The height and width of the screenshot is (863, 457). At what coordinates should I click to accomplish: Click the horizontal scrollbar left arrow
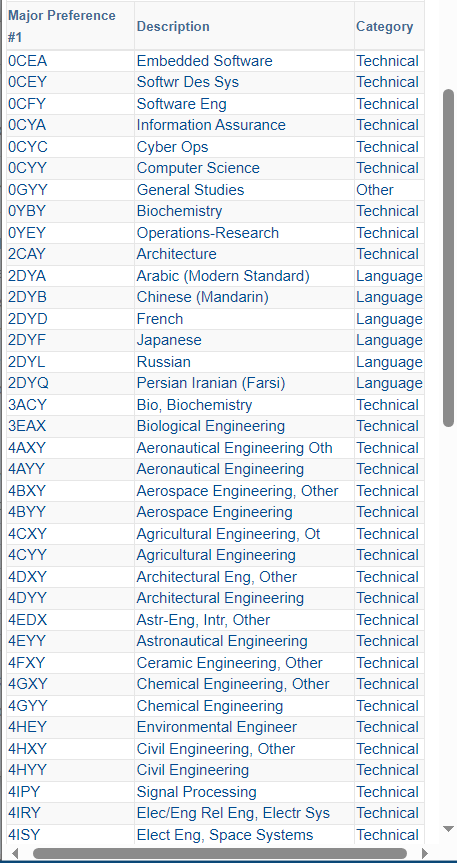(x=15, y=854)
